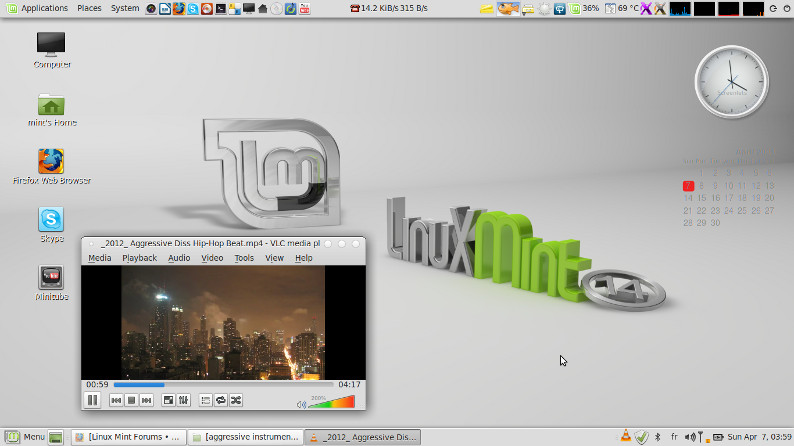Skip to next track in VLC
This screenshot has height=446, width=794.
(x=146, y=400)
